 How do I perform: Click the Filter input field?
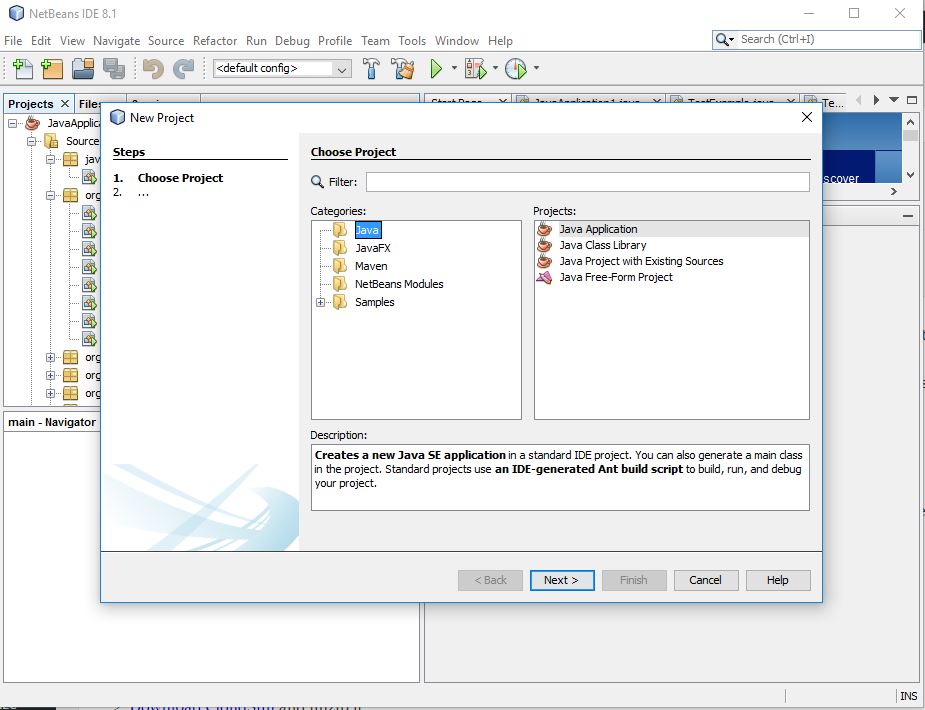click(588, 182)
